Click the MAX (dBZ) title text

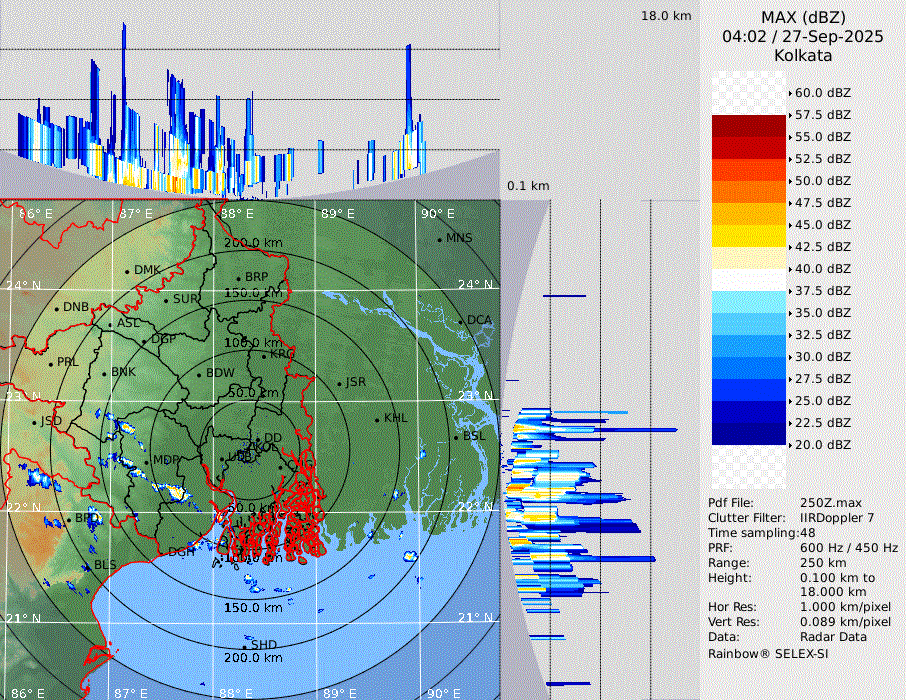click(802, 17)
